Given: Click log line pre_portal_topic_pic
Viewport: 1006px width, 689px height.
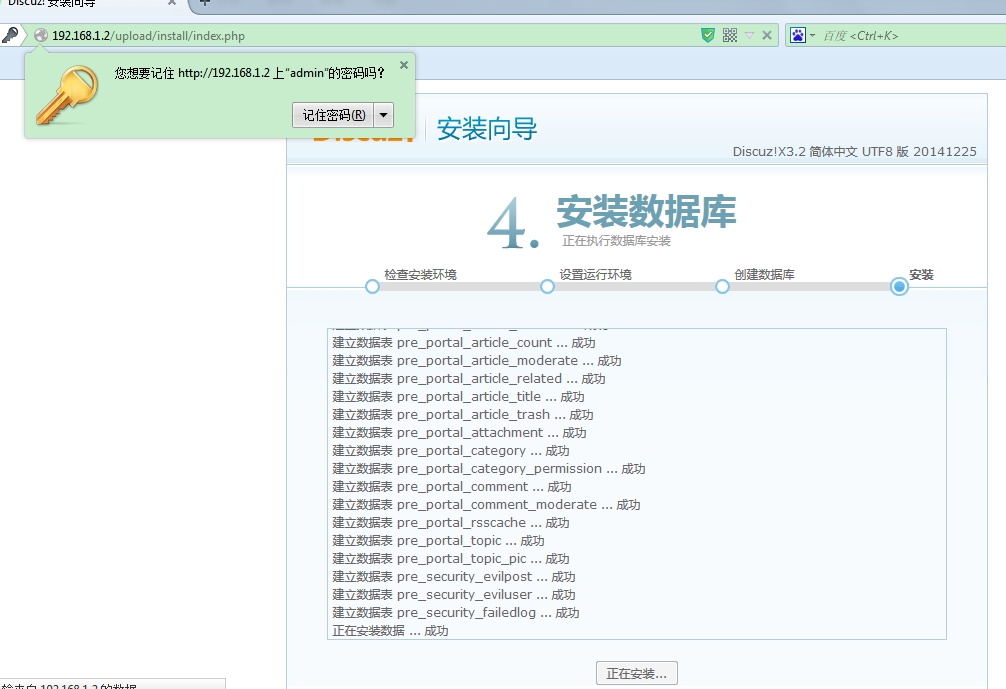Looking at the screenshot, I should click(x=451, y=558).
